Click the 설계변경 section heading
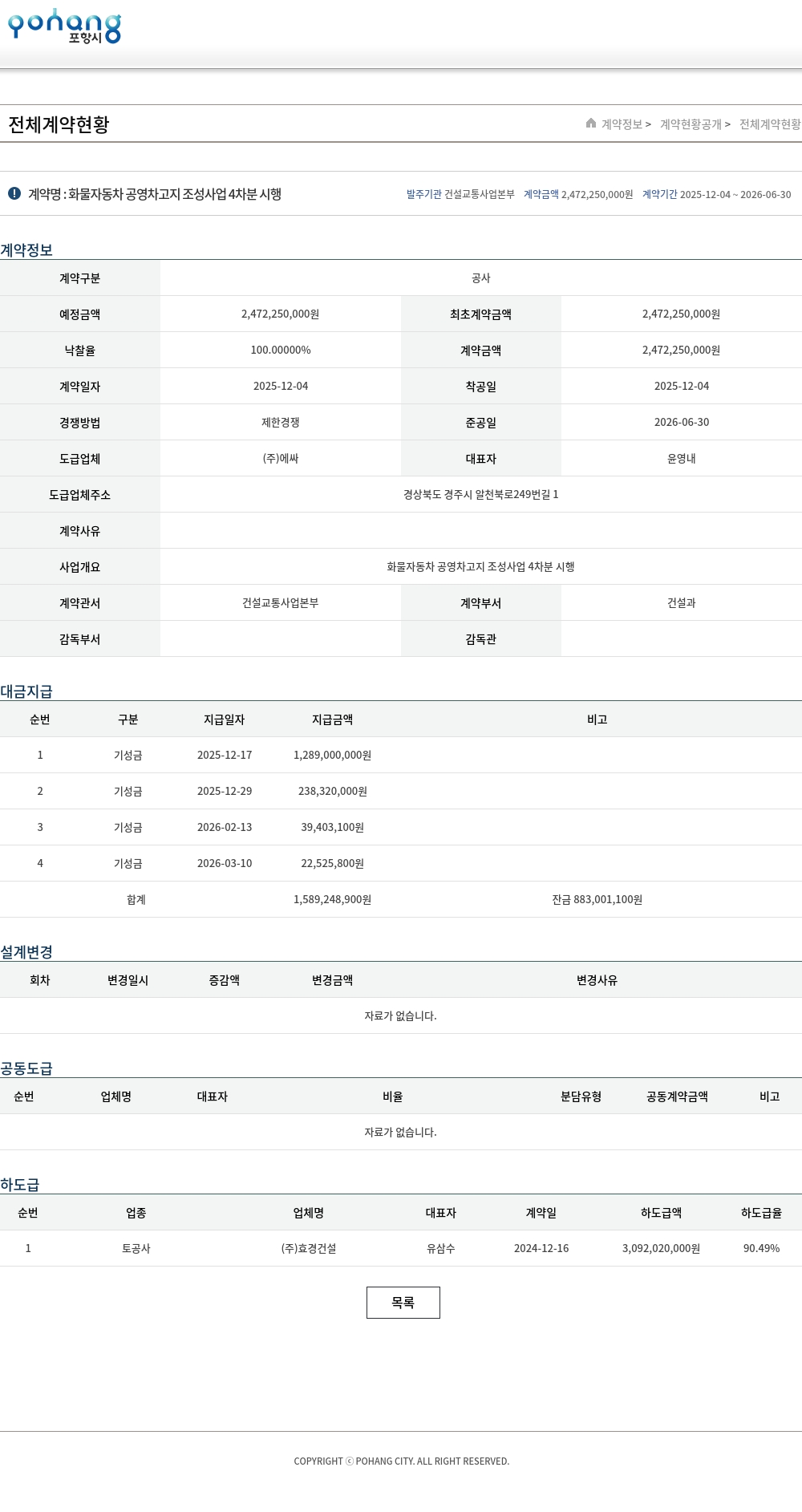Screen dimensions: 802x1512 [x=26, y=952]
